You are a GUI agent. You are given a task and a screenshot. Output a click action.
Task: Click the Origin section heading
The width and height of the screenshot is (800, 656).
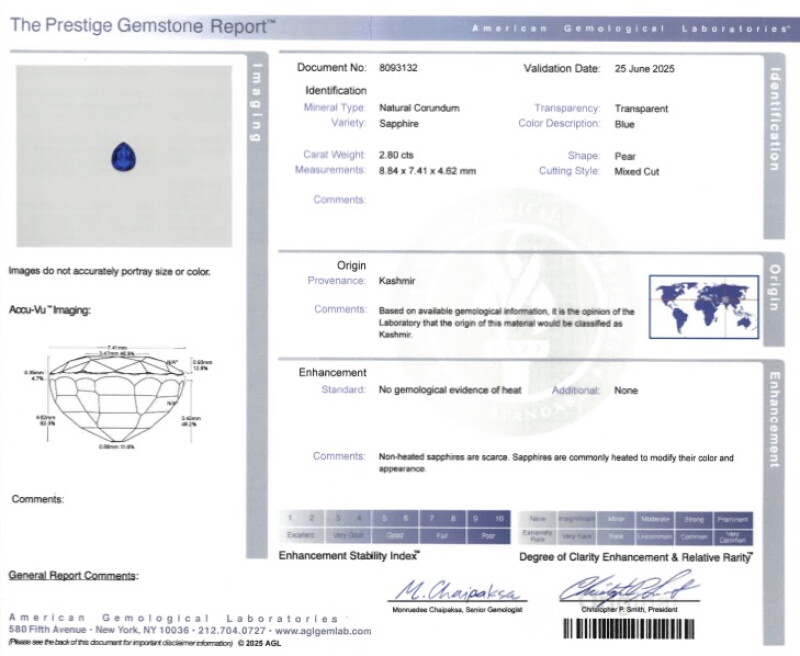[x=351, y=266]
